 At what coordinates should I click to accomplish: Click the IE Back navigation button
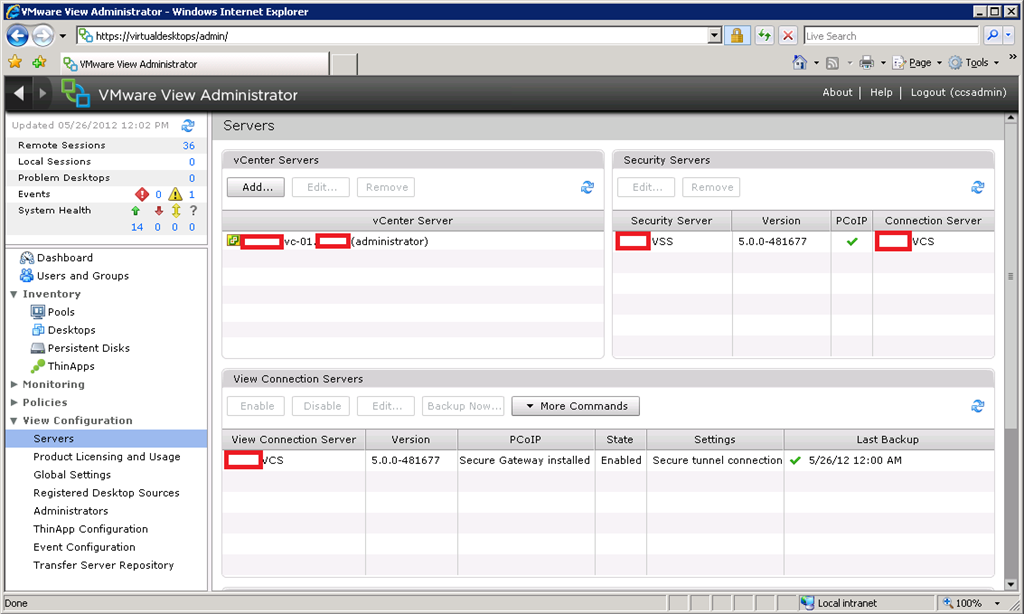tap(18, 35)
